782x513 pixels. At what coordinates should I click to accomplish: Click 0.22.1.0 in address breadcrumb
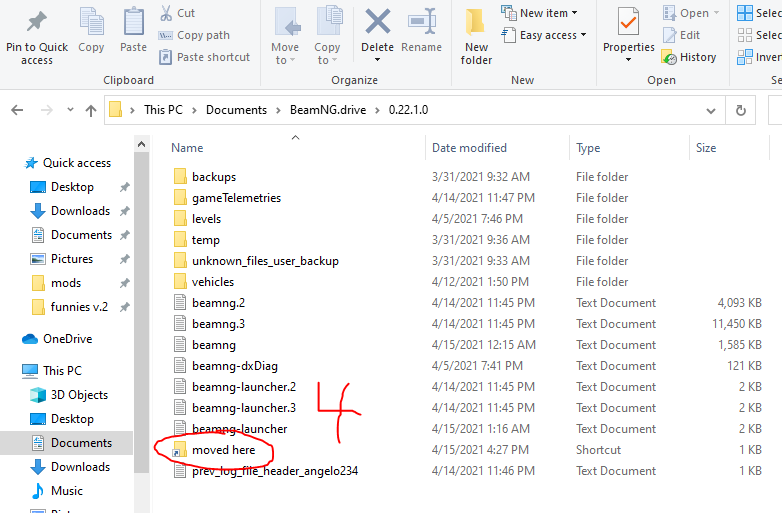pos(408,110)
